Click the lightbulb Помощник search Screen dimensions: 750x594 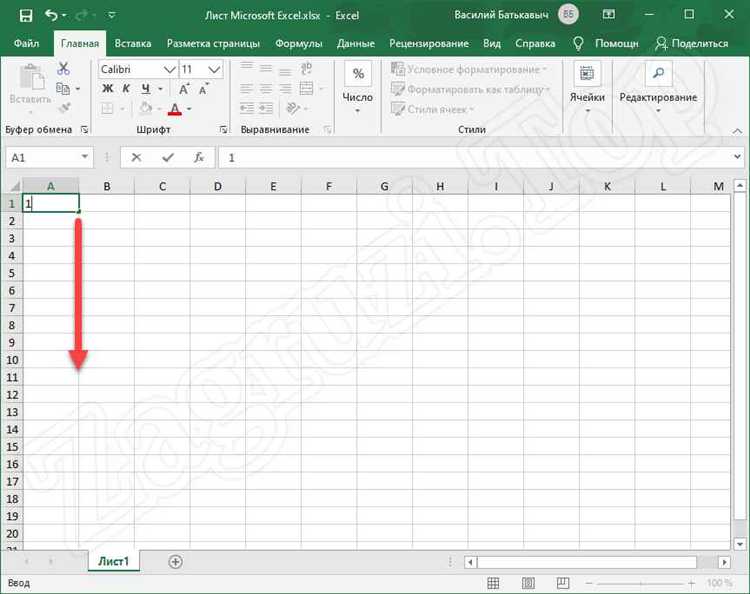tap(606, 44)
